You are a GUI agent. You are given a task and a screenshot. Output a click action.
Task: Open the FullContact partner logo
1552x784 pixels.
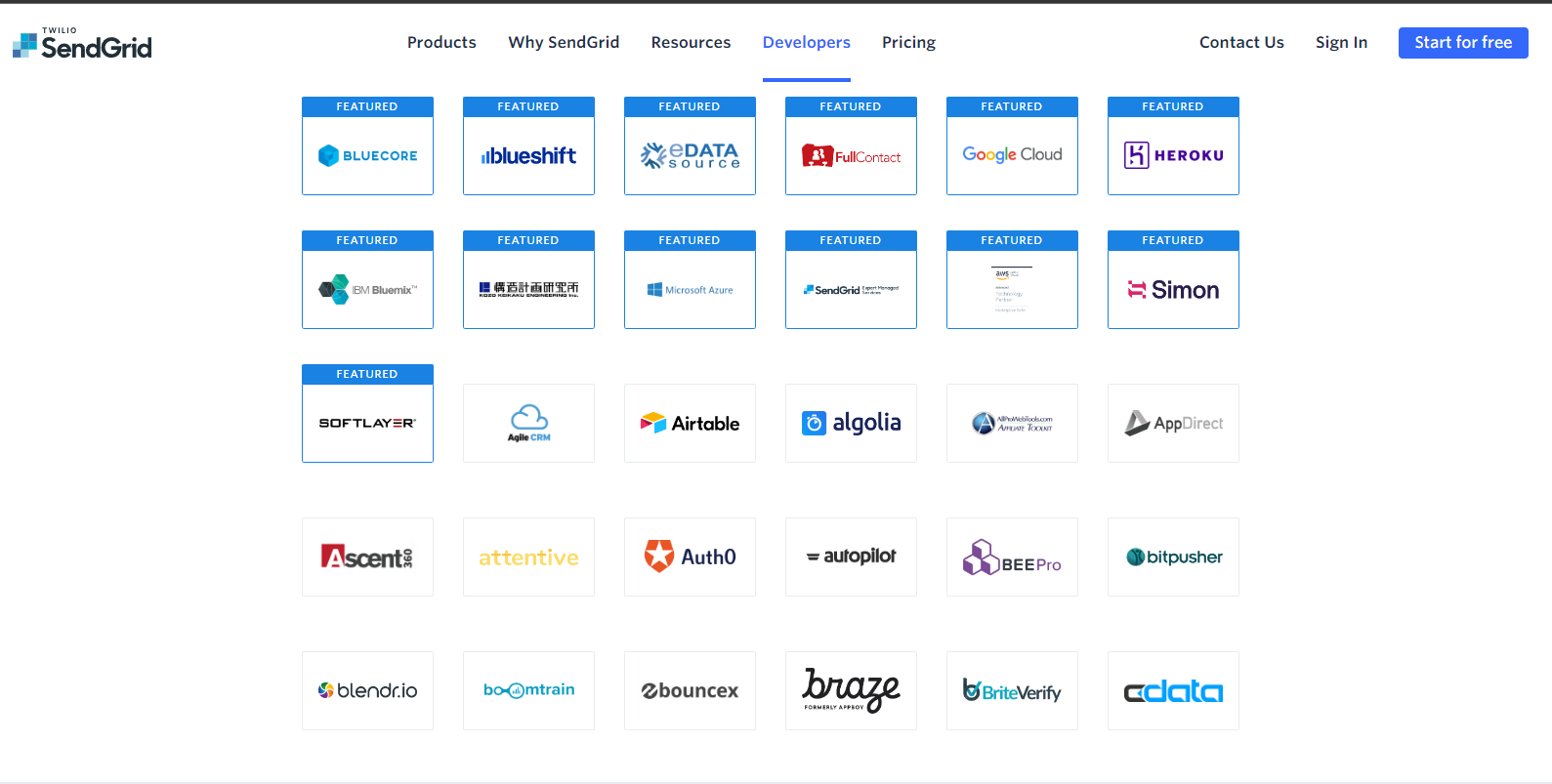coord(851,155)
